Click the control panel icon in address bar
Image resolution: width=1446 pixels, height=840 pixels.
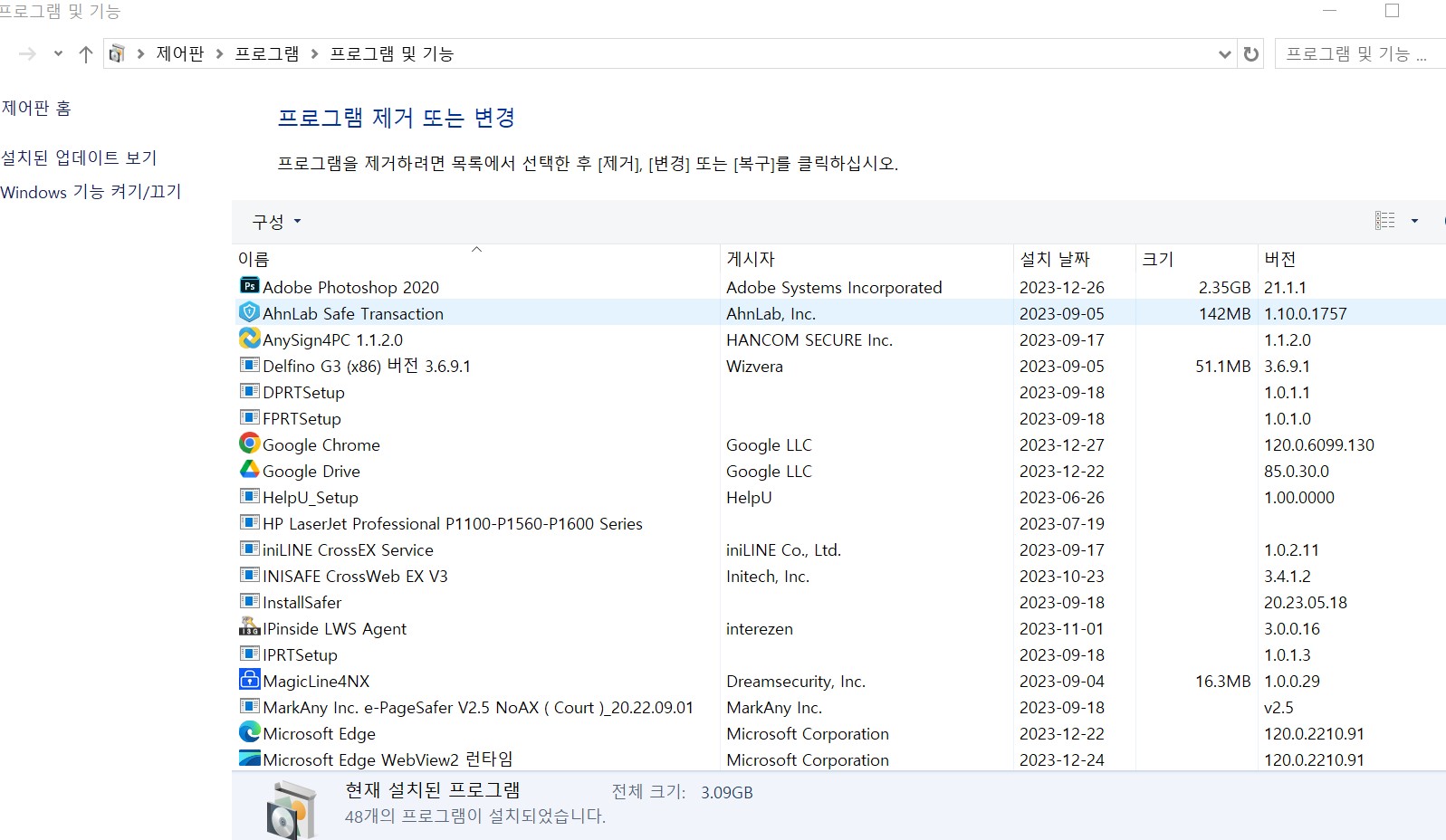(x=117, y=54)
